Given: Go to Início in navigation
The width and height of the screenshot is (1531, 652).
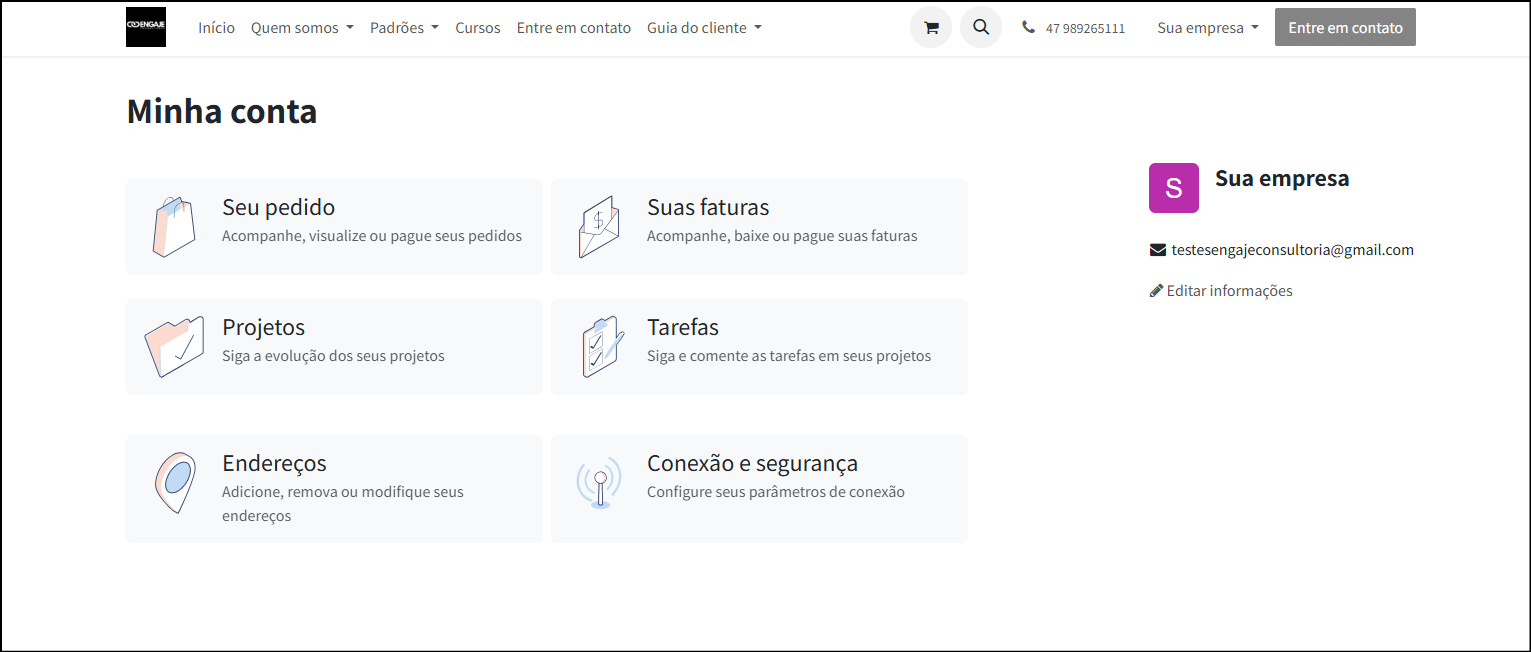Looking at the screenshot, I should coord(216,28).
